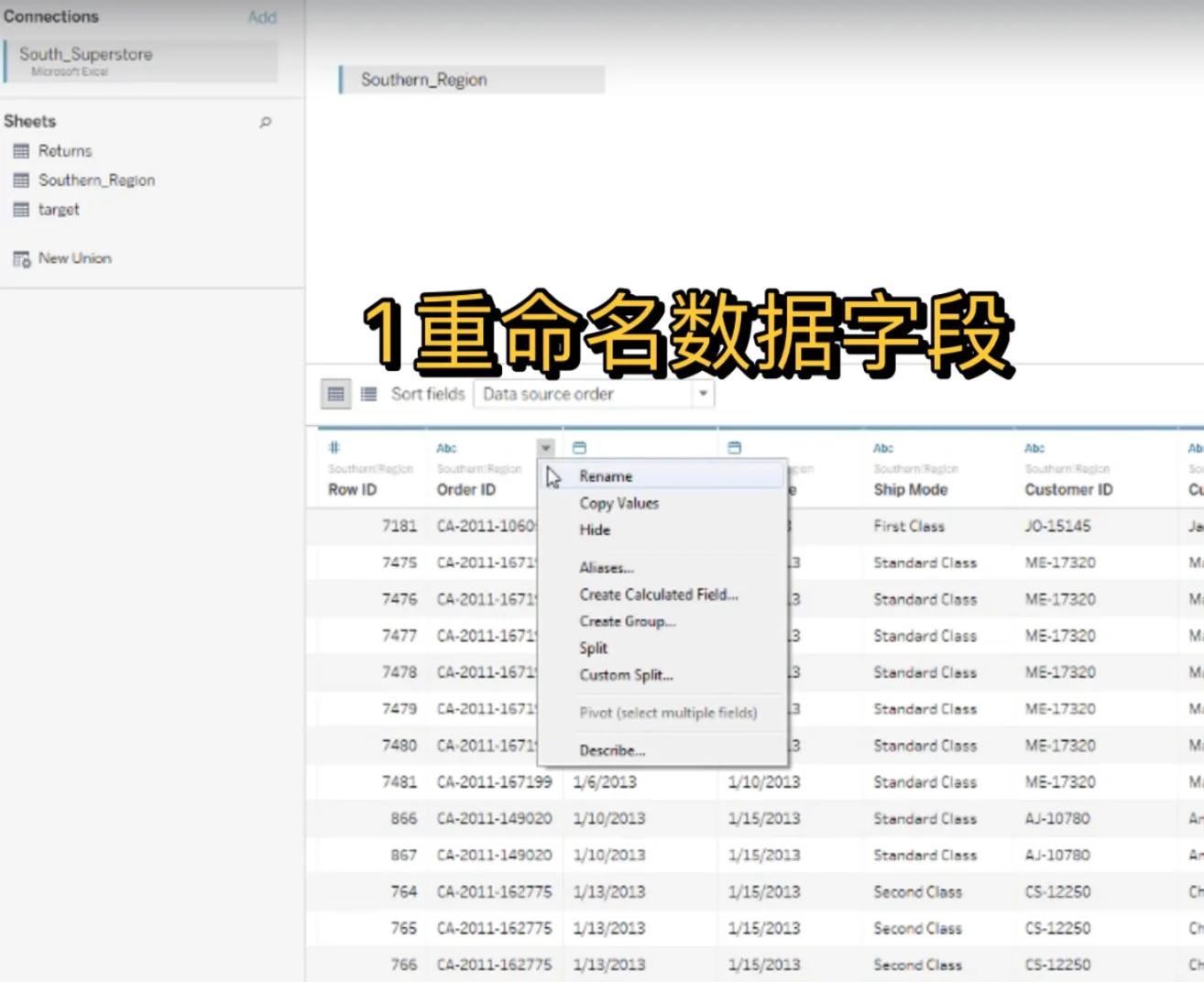This screenshot has height=982, width=1204.
Task: Click date type icon right of Order ID
Action: [579, 448]
